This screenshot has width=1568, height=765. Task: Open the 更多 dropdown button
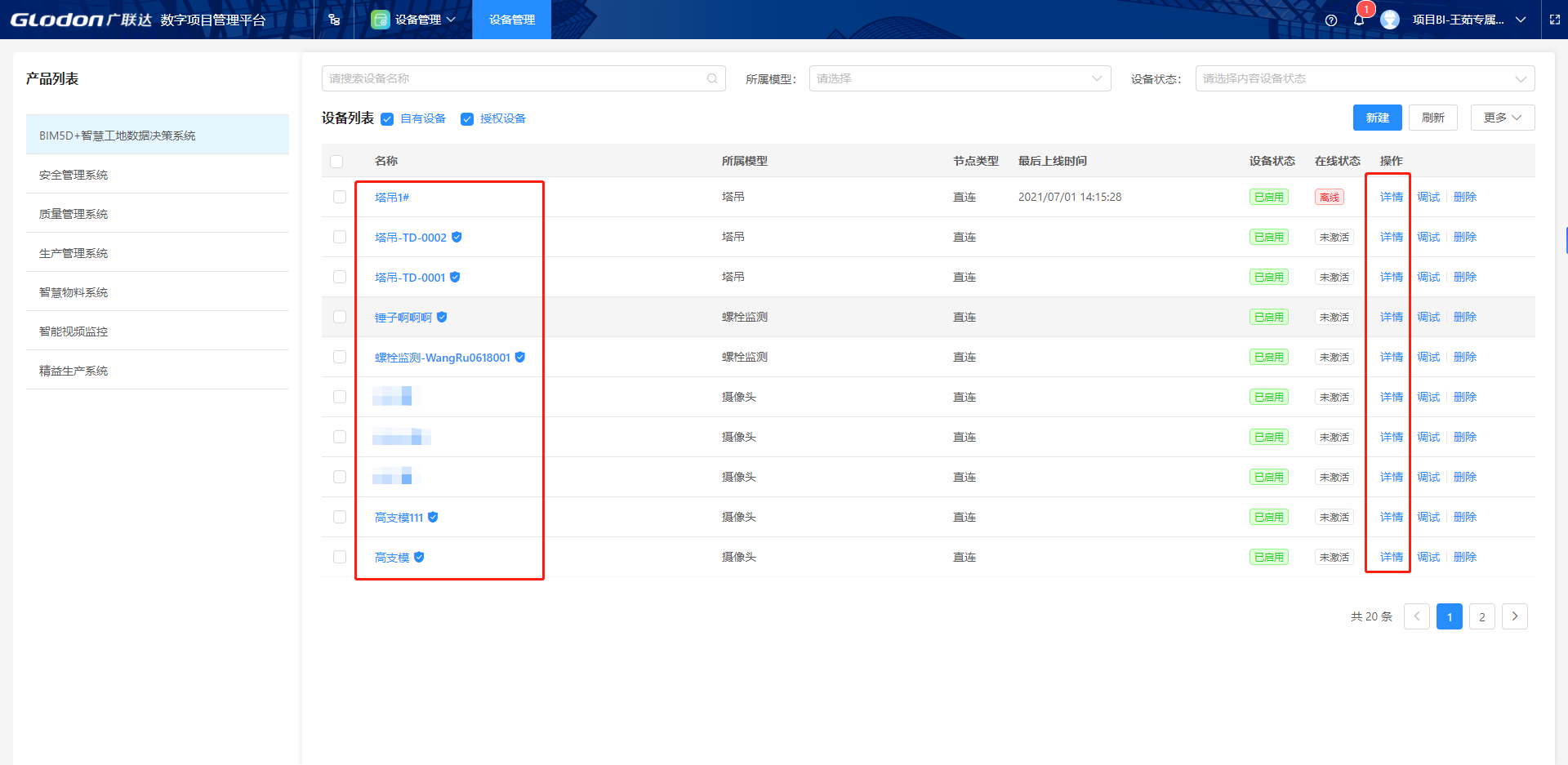(1502, 118)
